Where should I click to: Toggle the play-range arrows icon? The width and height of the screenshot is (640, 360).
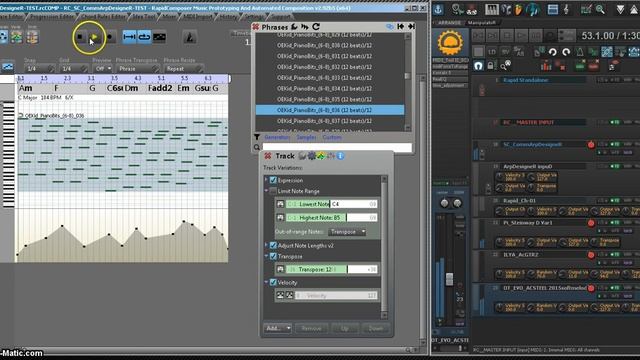coord(129,37)
